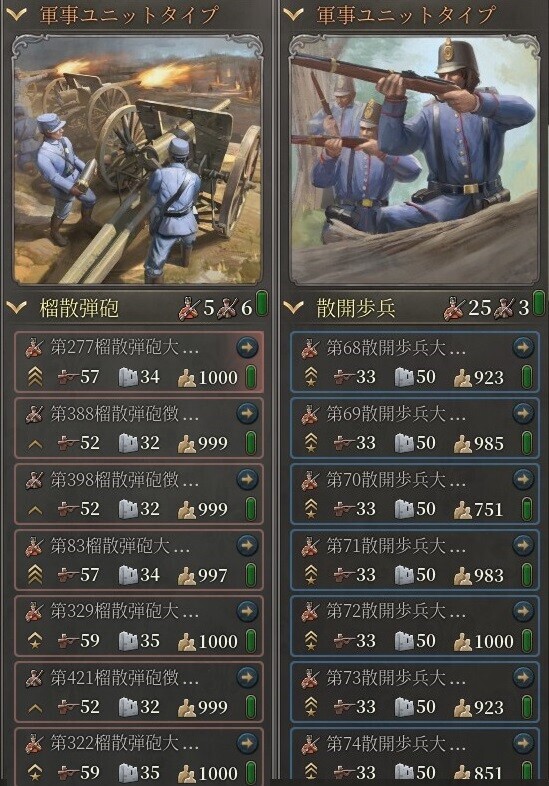Collapse right 軍事ユニットタイプ section
This screenshot has height=786, width=549.
[293, 15]
